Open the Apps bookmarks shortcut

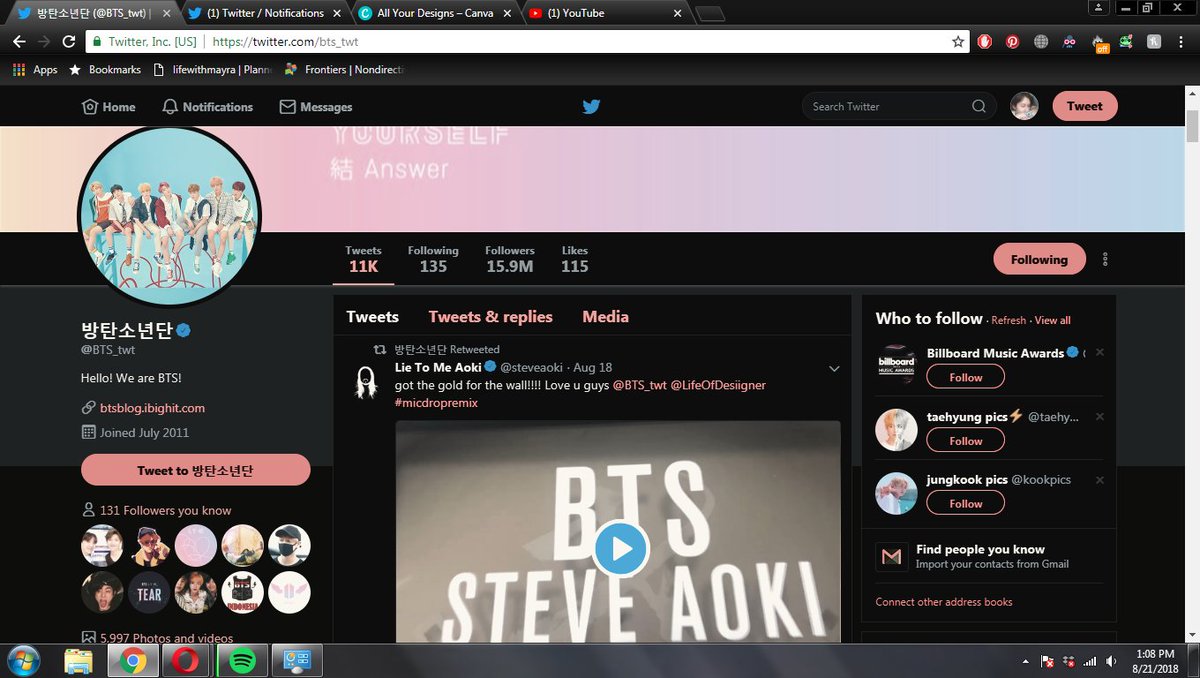(35, 70)
